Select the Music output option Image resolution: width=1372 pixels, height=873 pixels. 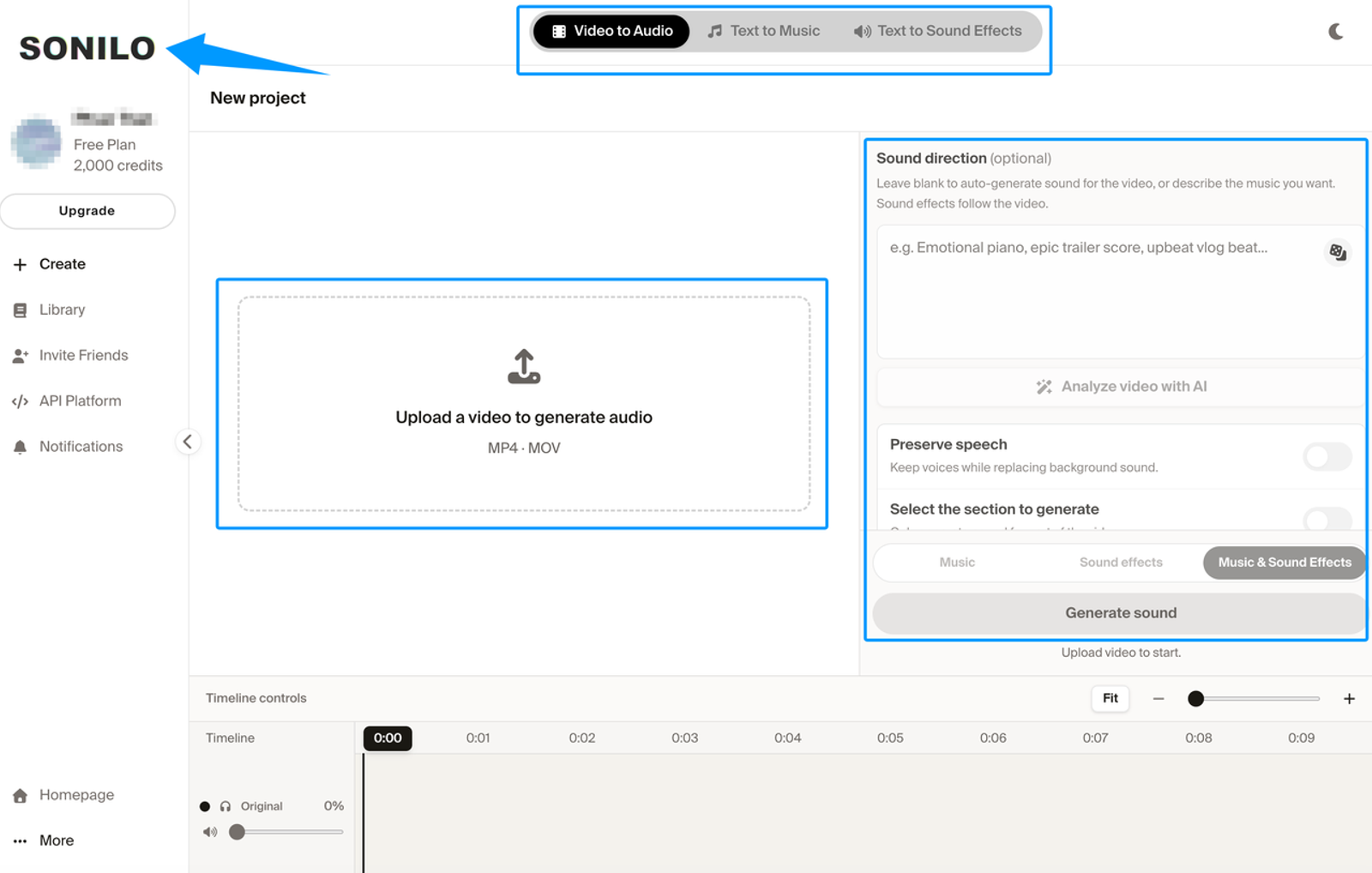tap(957, 563)
